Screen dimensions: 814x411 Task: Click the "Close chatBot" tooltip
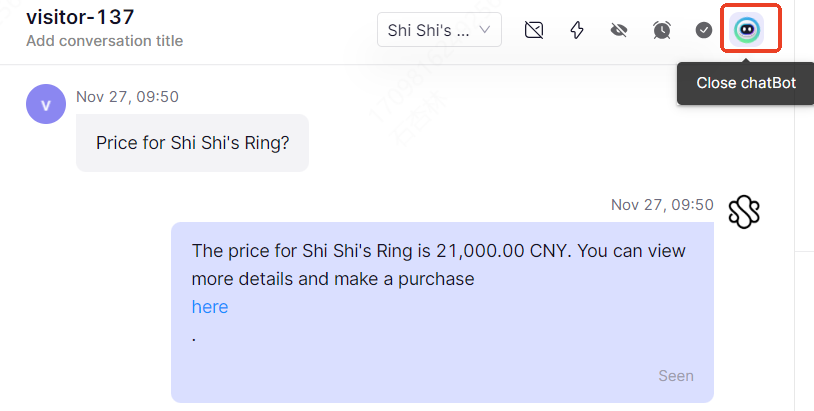(x=746, y=83)
